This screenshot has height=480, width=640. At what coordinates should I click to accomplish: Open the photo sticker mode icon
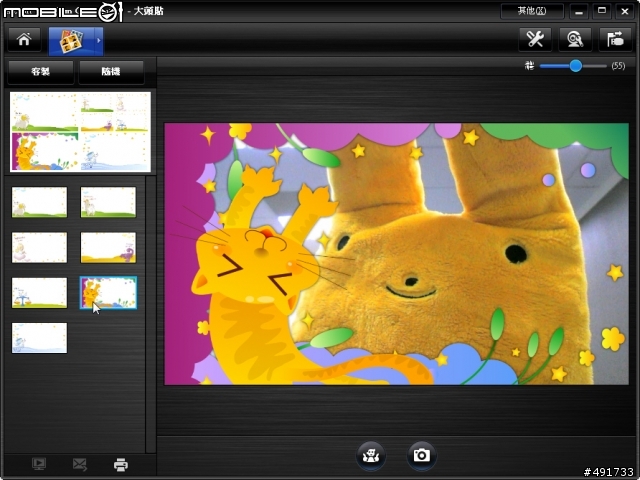(x=71, y=41)
